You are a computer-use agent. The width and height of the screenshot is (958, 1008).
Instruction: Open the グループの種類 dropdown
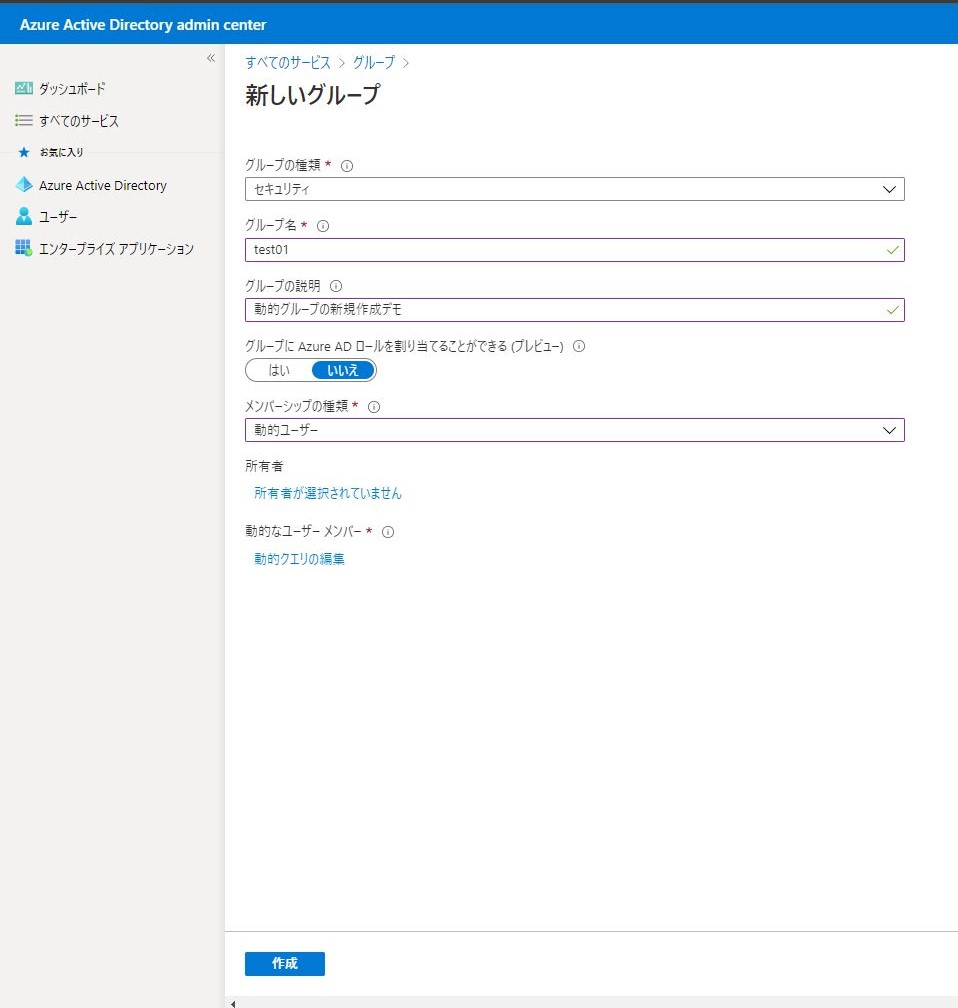(888, 188)
